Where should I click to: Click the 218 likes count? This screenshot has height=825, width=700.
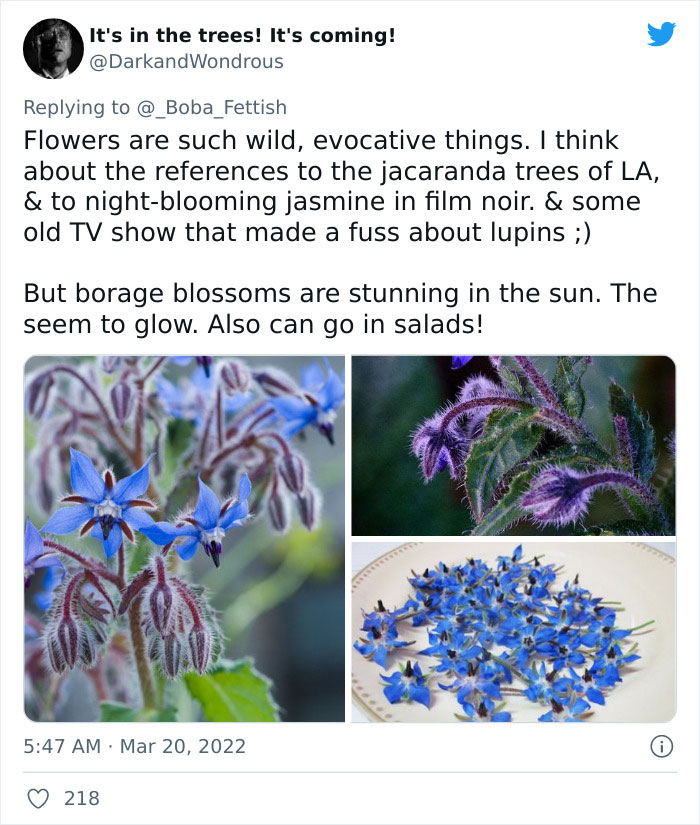coord(80,798)
